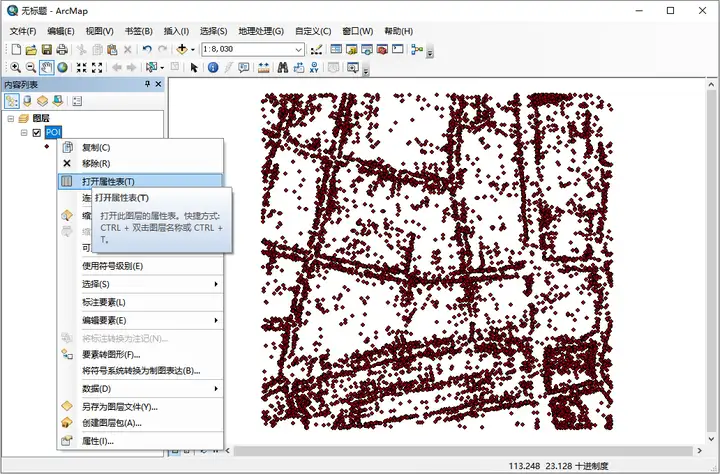Open the Find binoculars tool
This screenshot has height=474, width=720.
[283, 67]
